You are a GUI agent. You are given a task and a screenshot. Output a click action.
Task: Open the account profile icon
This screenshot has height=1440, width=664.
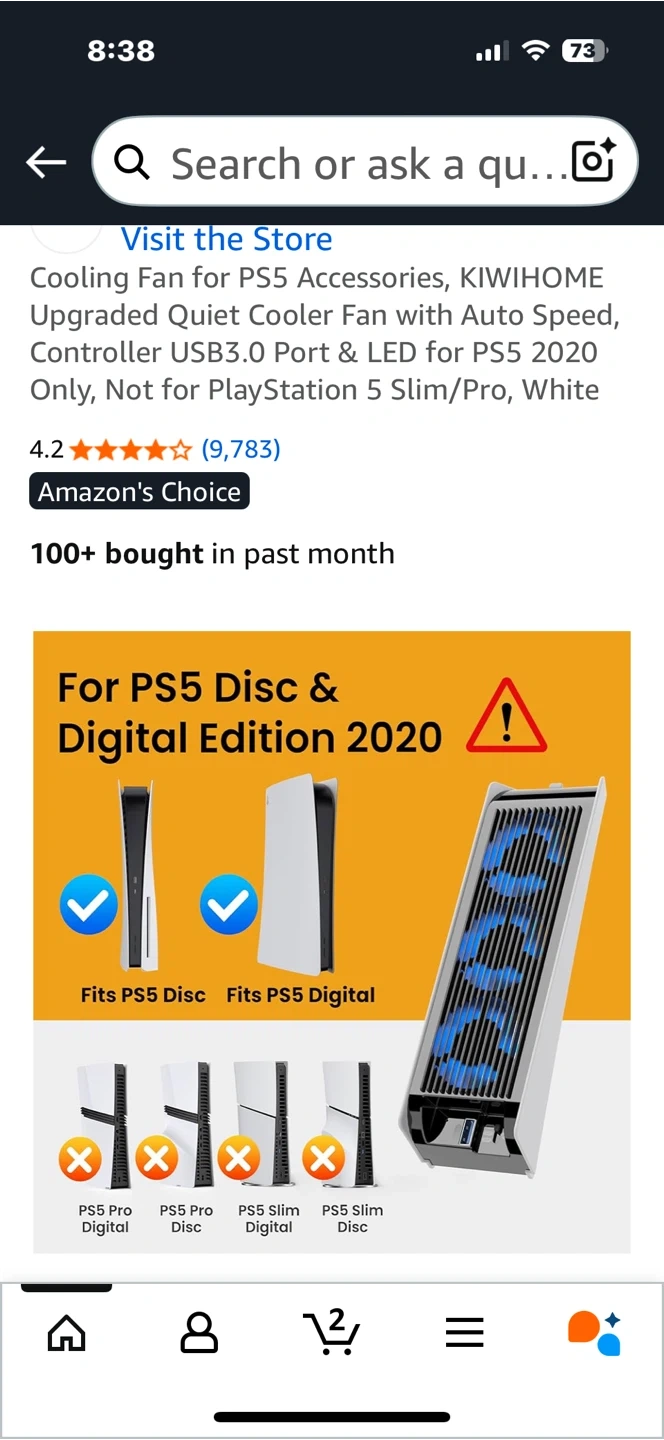199,1333
